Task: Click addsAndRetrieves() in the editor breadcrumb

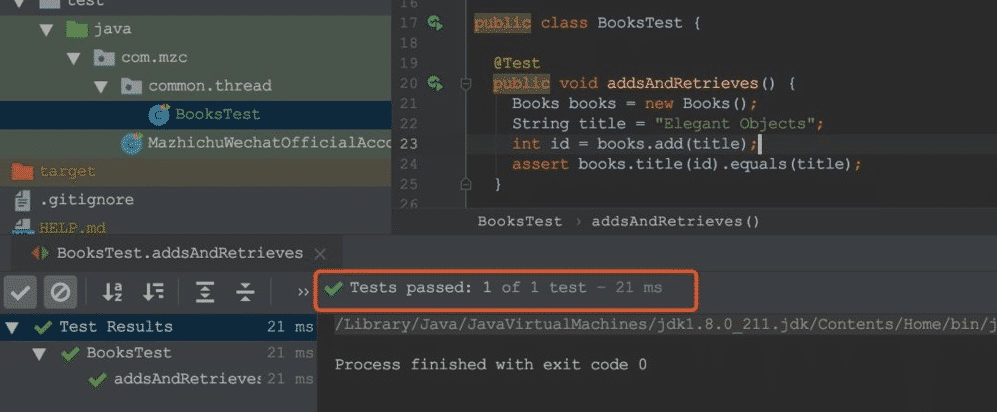Action: point(675,221)
